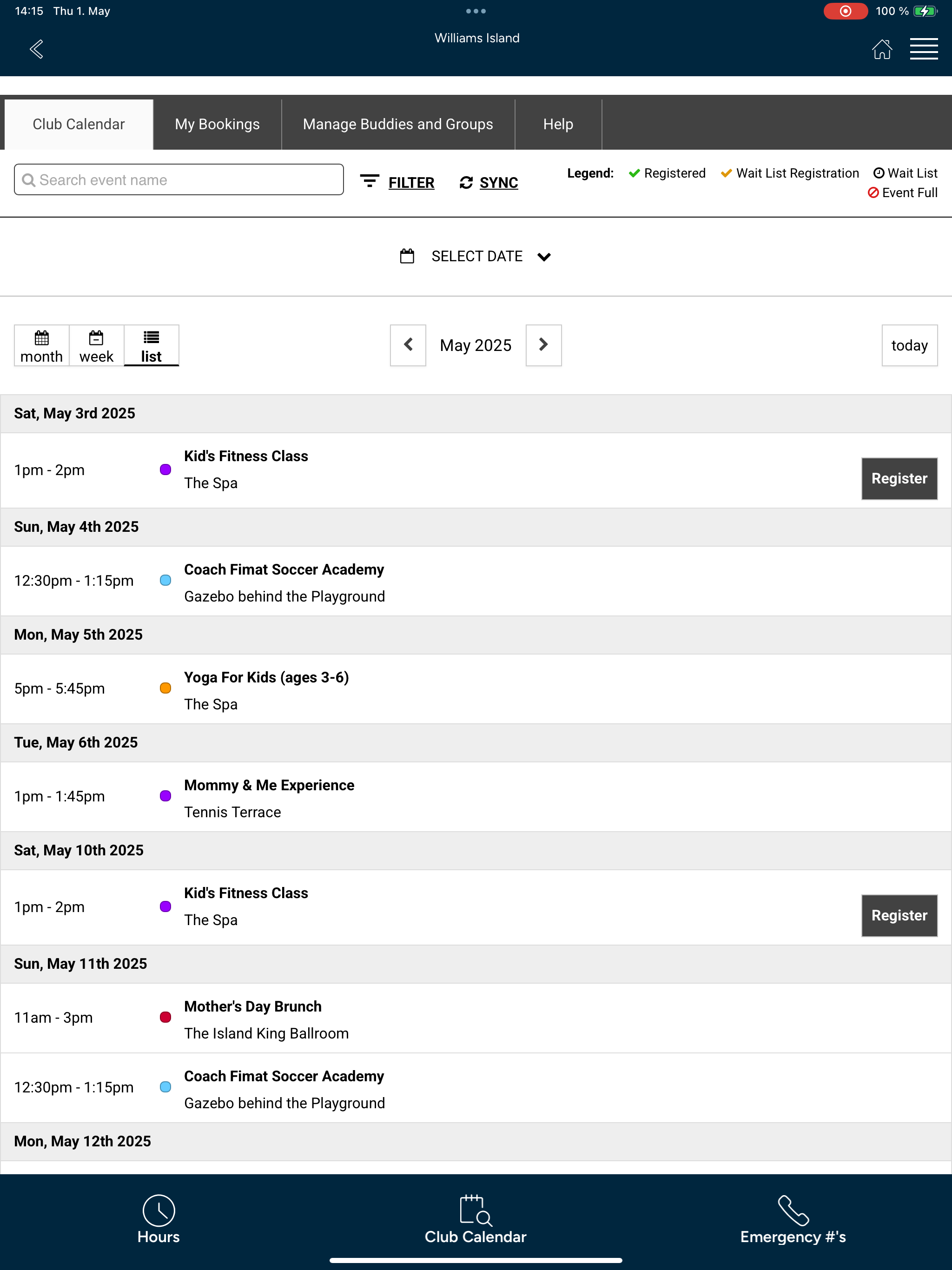This screenshot has width=952, height=1270.
Task: Open Manage Buddies and Groups tab
Action: [398, 124]
